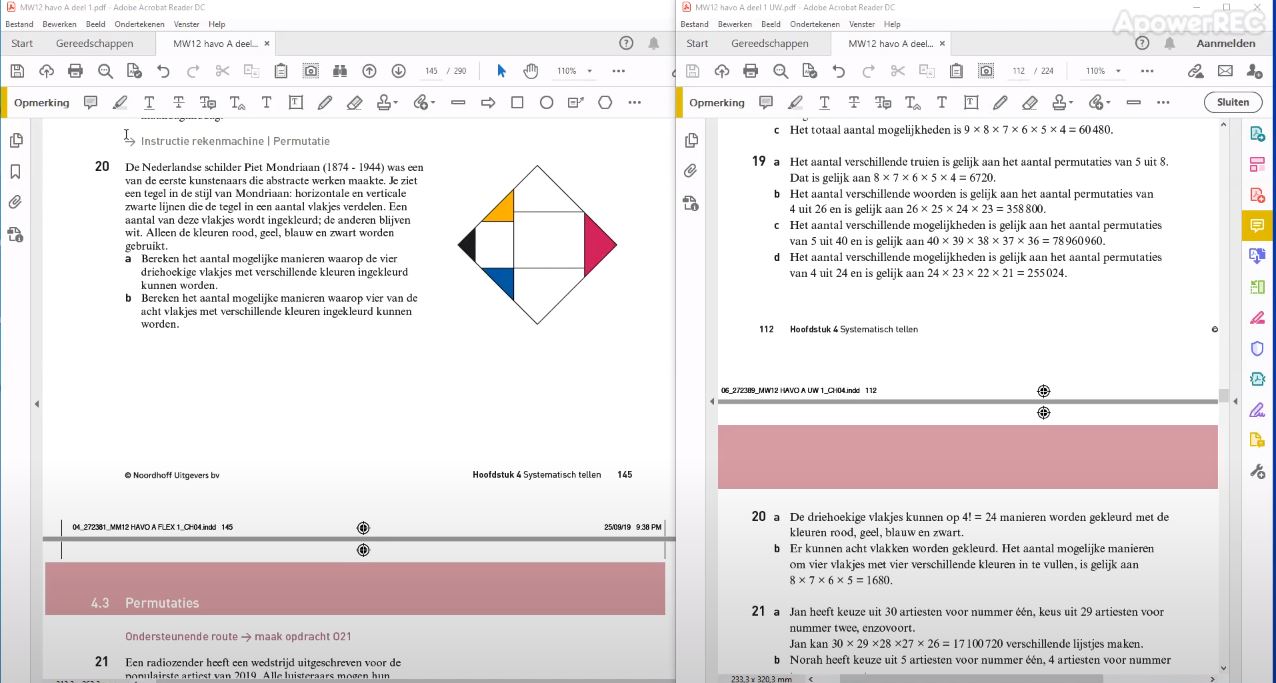Viewport: 1276px width, 683px height.
Task: Open the Bestand menu in left window
Action: (19, 24)
